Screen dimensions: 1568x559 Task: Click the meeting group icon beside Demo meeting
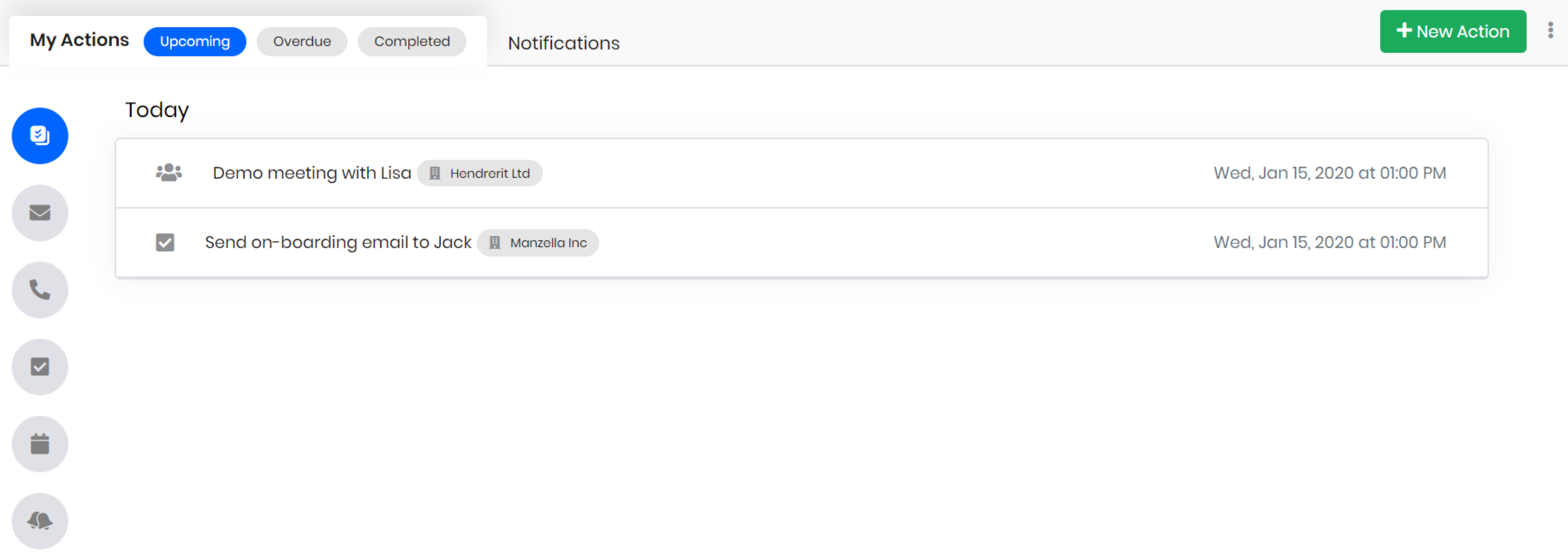pyautogui.click(x=169, y=173)
